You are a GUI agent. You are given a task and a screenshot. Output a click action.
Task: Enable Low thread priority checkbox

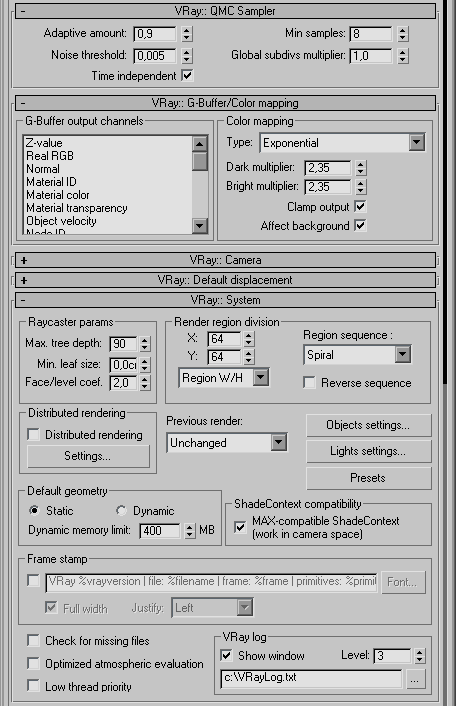pyautogui.click(x=33, y=686)
